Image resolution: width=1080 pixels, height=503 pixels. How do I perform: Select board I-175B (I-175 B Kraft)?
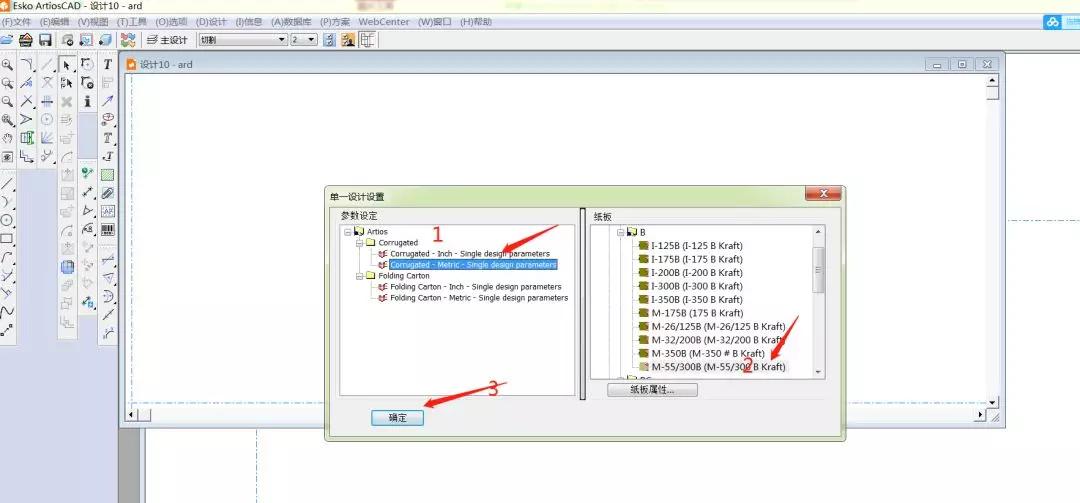(x=697, y=259)
